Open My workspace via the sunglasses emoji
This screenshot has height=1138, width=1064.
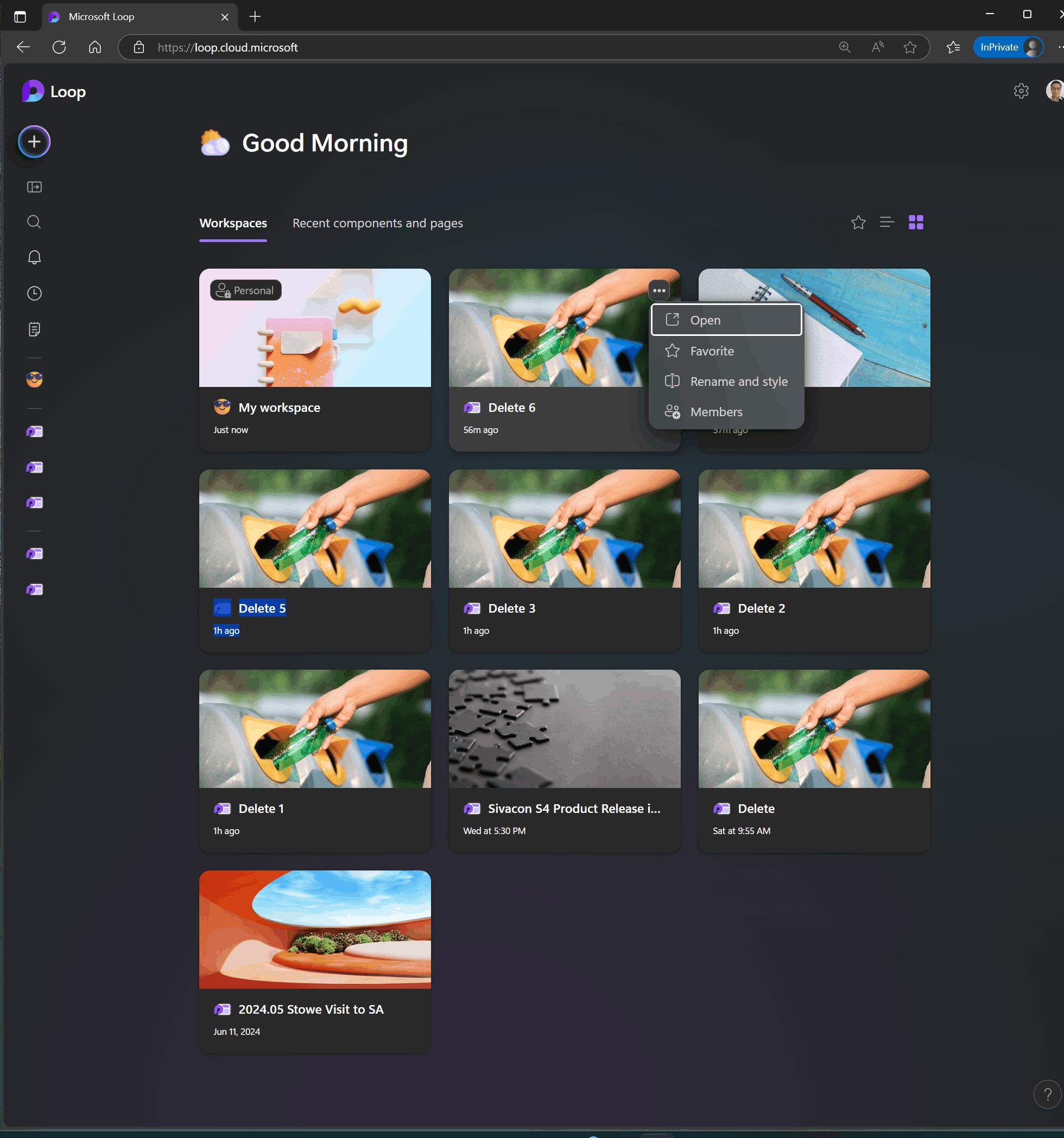click(x=34, y=379)
